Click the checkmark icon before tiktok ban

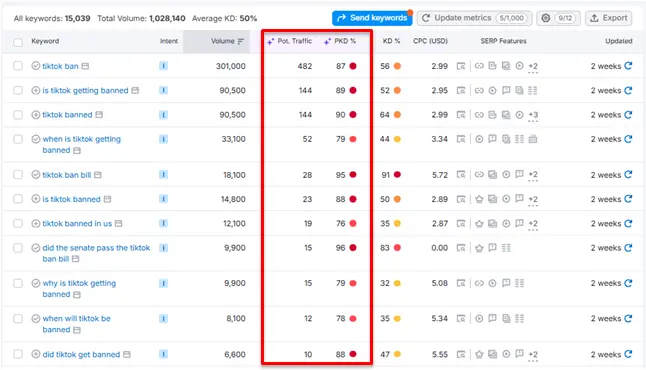(36, 66)
